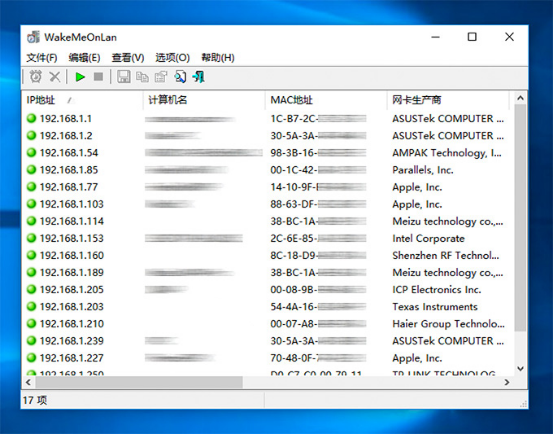Click the horizontal scrollbar right arrow
This screenshot has width=554, height=434.
point(507,382)
